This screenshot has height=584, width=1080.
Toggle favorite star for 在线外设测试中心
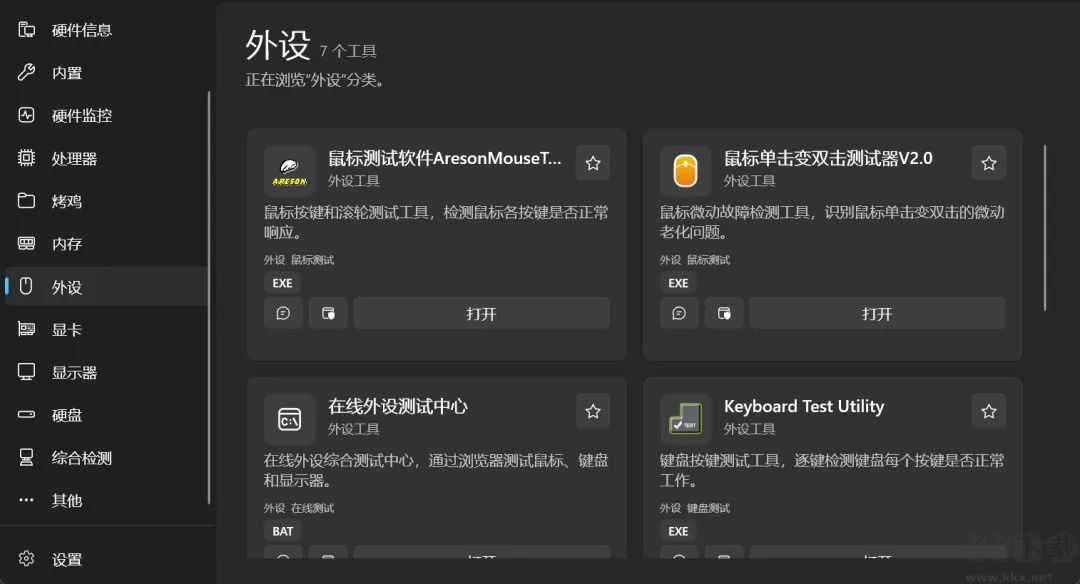click(x=593, y=411)
